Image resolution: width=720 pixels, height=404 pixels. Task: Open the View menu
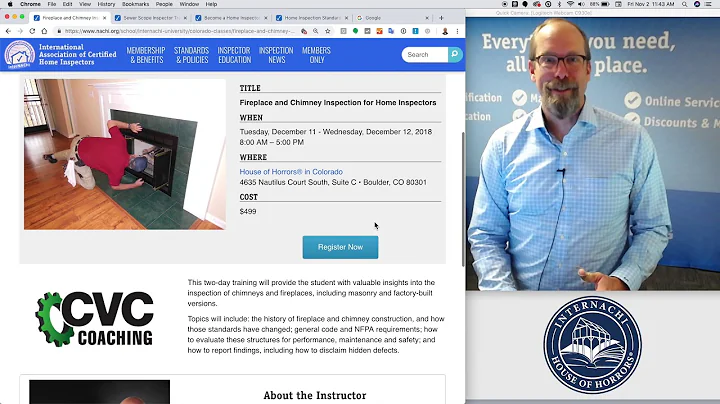click(85, 4)
